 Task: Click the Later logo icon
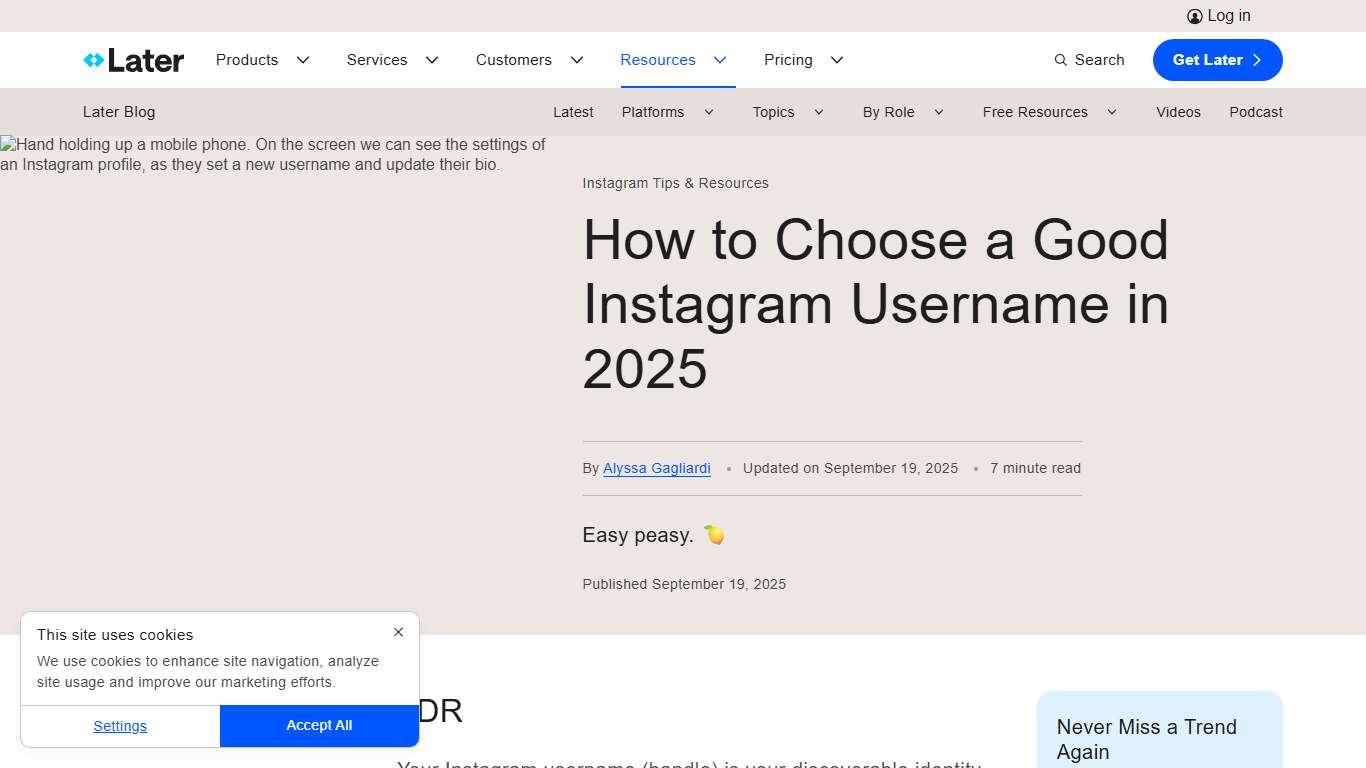(95, 60)
